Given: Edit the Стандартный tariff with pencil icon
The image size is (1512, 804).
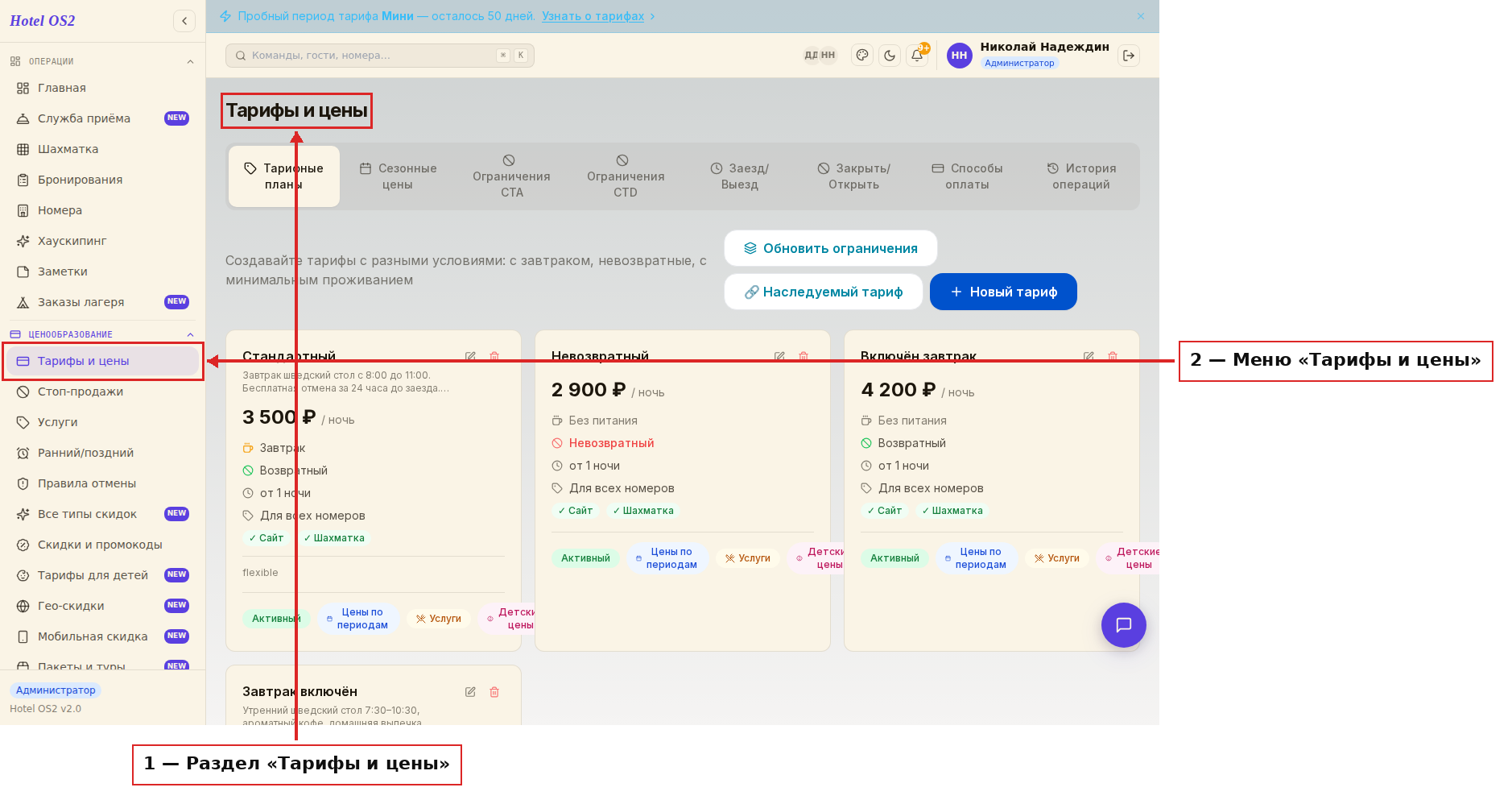Looking at the screenshot, I should tap(470, 356).
